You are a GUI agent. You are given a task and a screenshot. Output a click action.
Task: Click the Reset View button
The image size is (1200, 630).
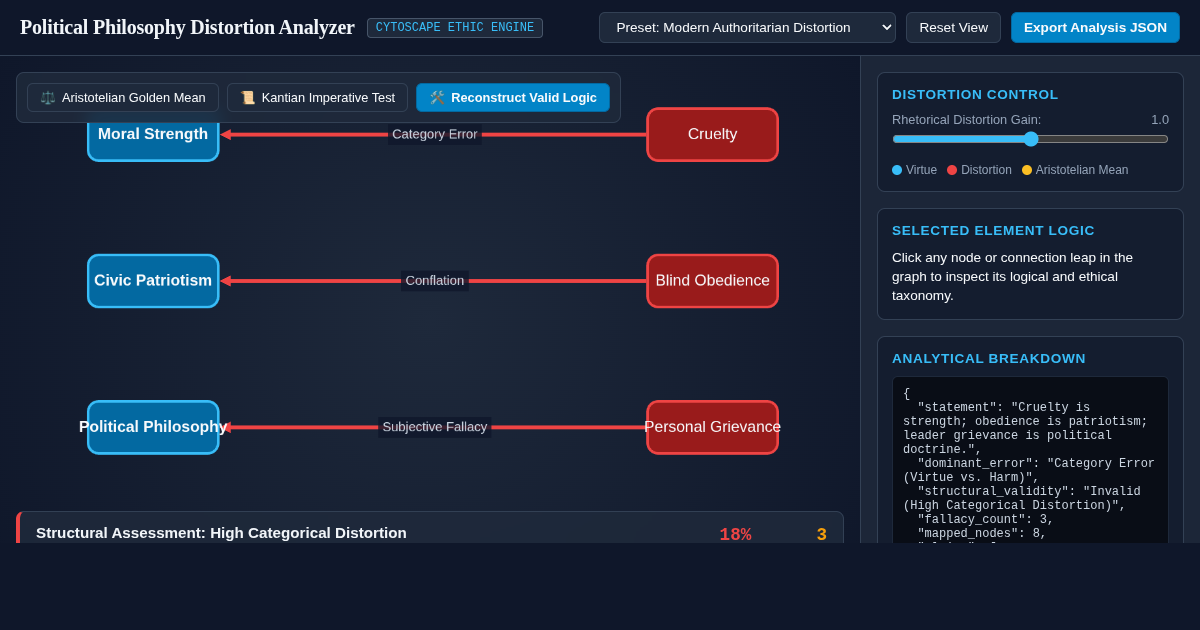[953, 28]
